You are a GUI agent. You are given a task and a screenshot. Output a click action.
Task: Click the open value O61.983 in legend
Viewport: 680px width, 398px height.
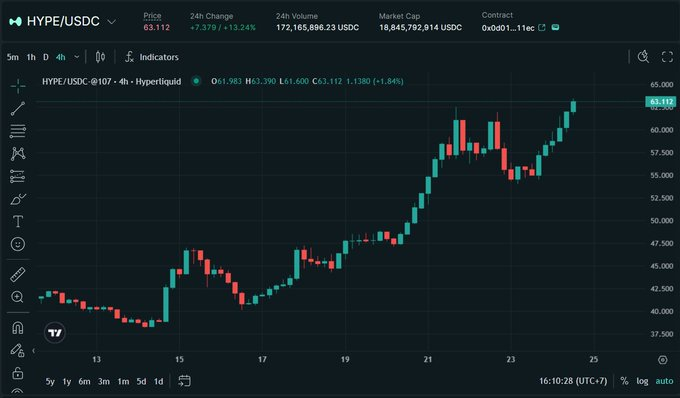pyautogui.click(x=226, y=81)
